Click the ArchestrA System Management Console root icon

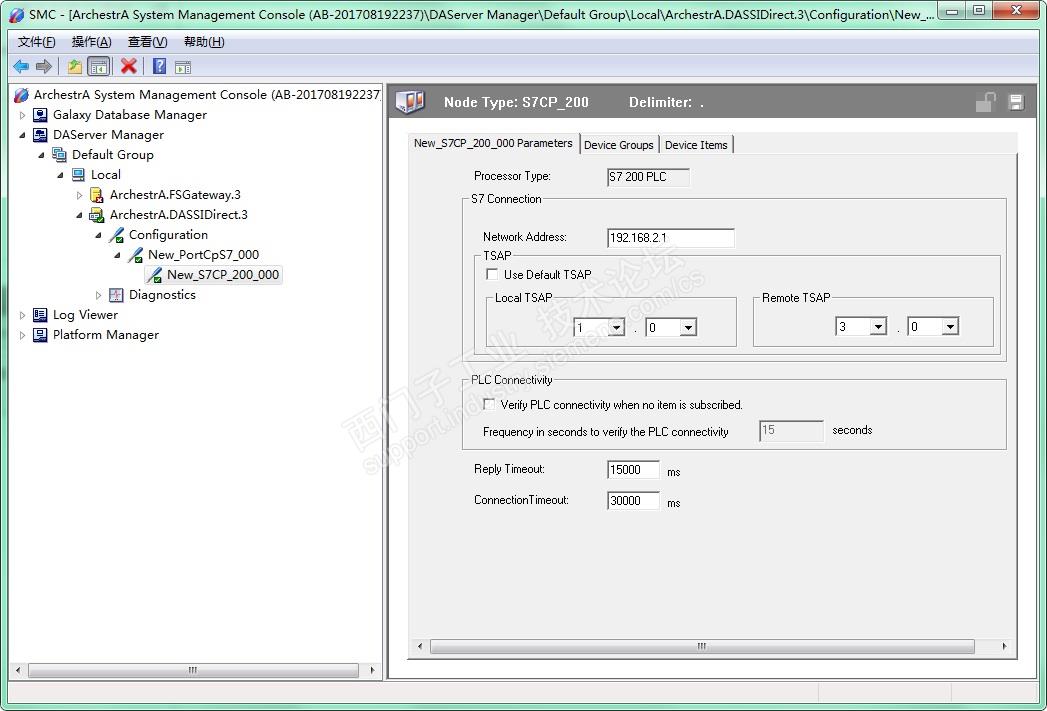pos(21,95)
